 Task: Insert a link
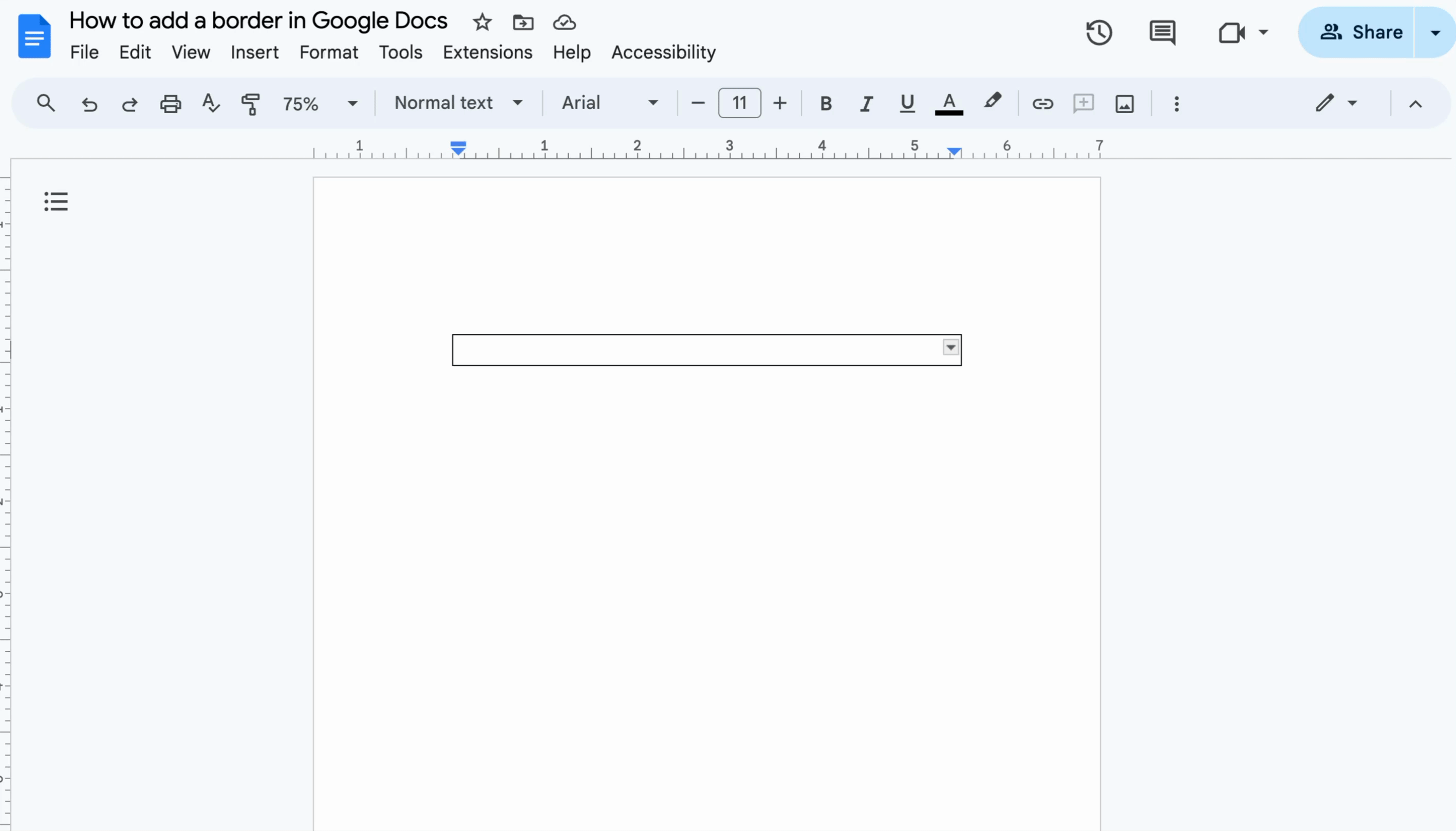(x=1042, y=104)
